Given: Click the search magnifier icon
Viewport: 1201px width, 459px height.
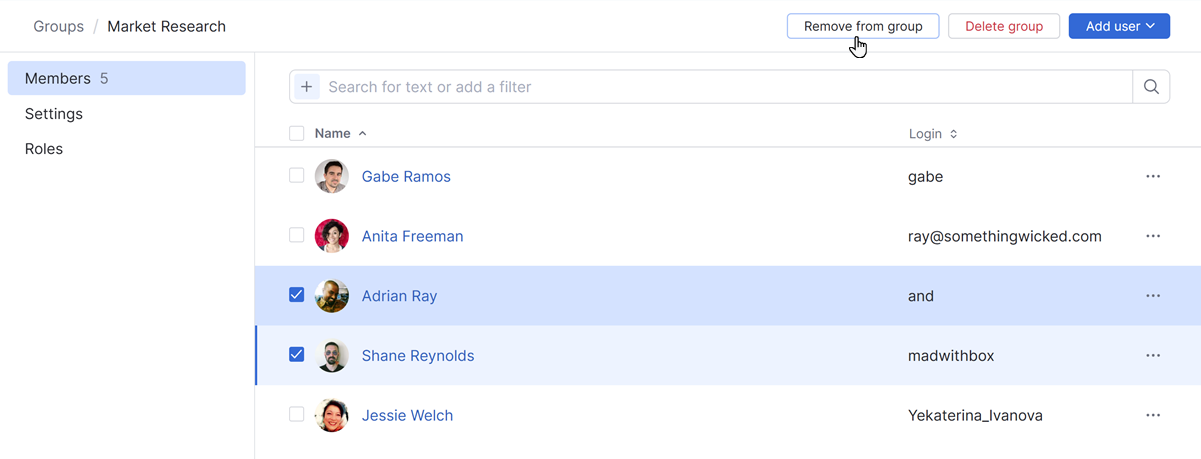Looking at the screenshot, I should [1151, 87].
